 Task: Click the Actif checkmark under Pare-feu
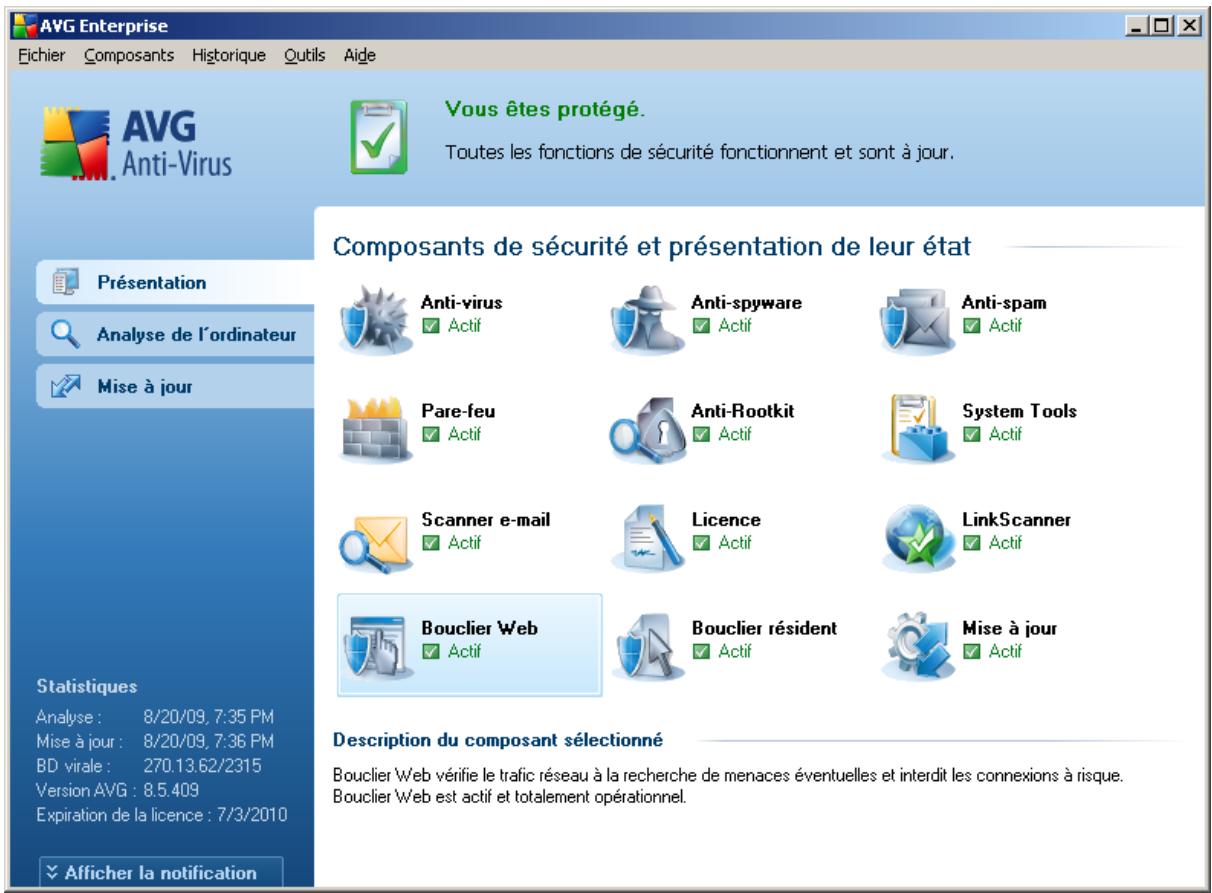point(431,433)
